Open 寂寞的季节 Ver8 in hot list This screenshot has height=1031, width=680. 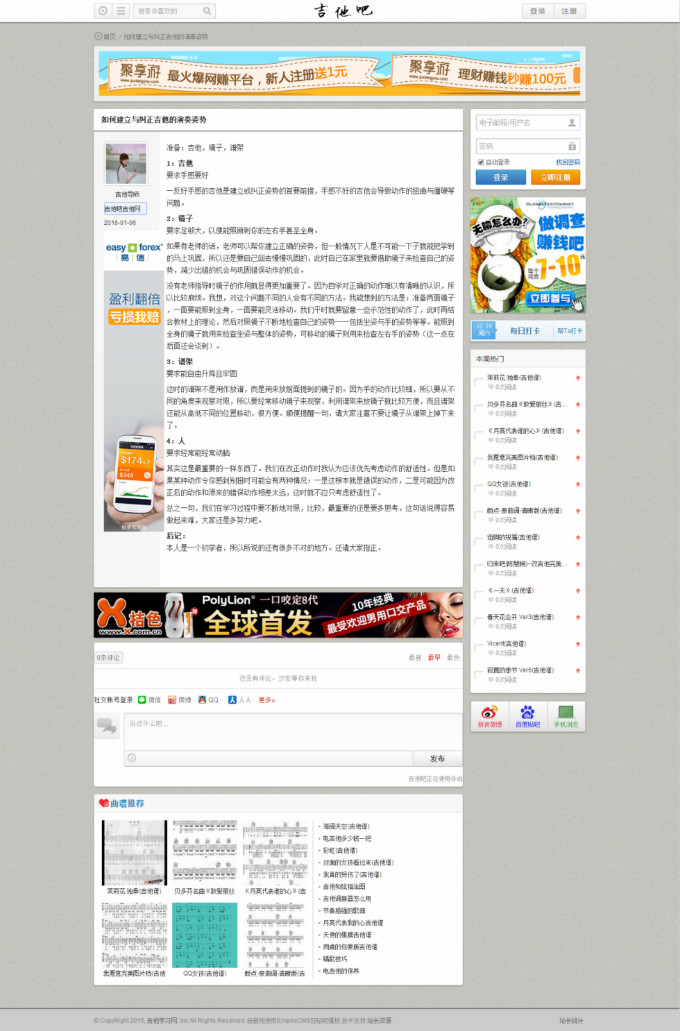[520, 670]
